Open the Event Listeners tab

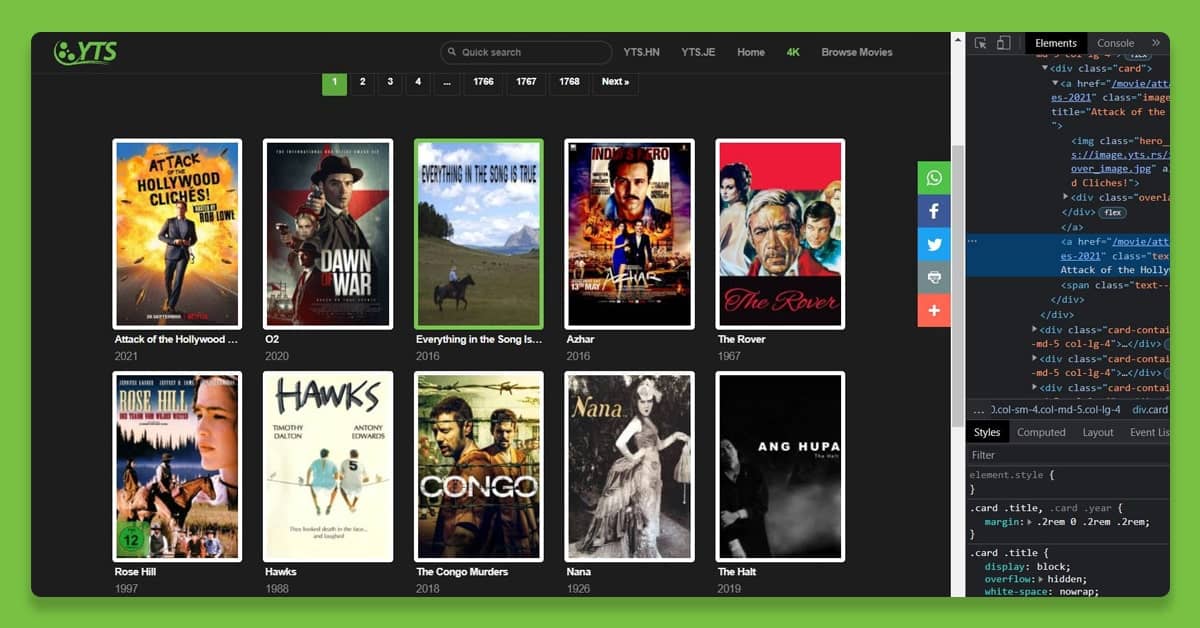click(1149, 432)
